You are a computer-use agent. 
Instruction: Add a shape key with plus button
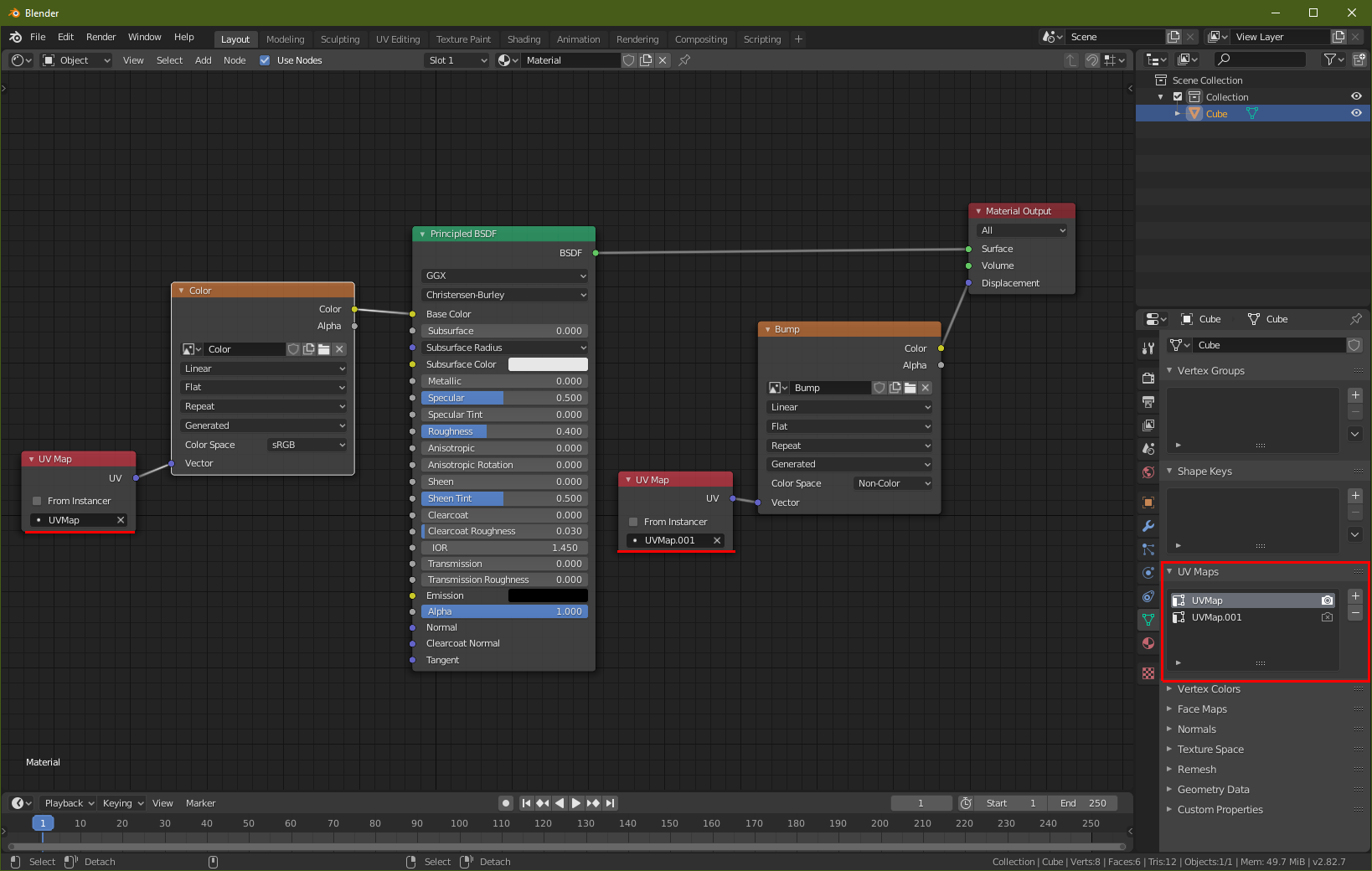[1355, 496]
